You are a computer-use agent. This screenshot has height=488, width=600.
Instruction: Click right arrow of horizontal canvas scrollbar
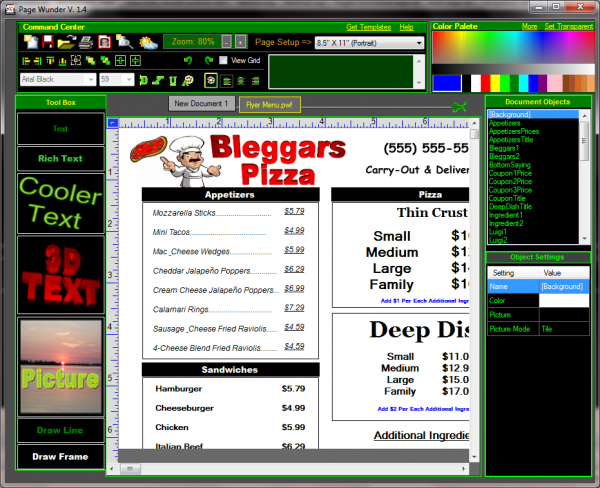463,468
